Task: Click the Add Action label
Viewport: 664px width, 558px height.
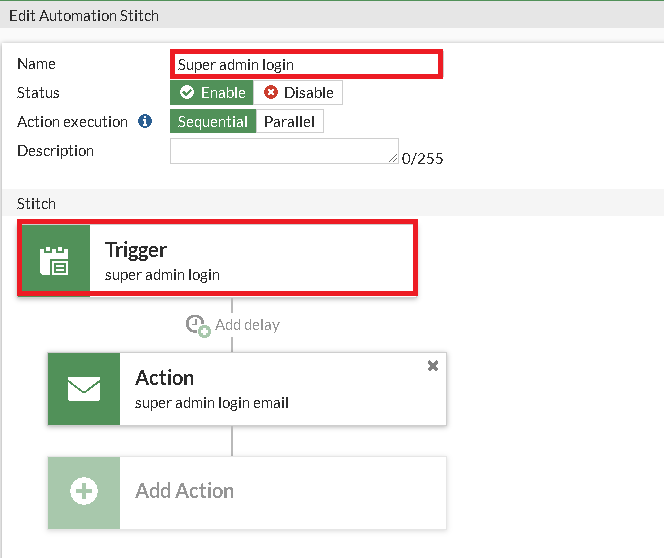Action: tap(185, 491)
